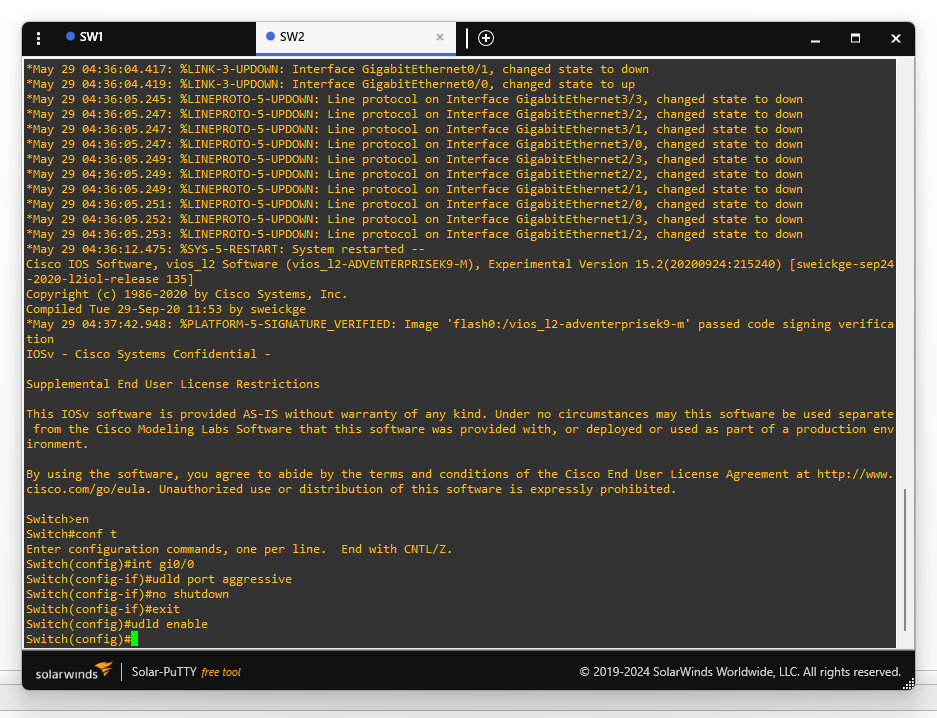
Task: Click the 'udld port aggressive' command line
Action: click(159, 579)
